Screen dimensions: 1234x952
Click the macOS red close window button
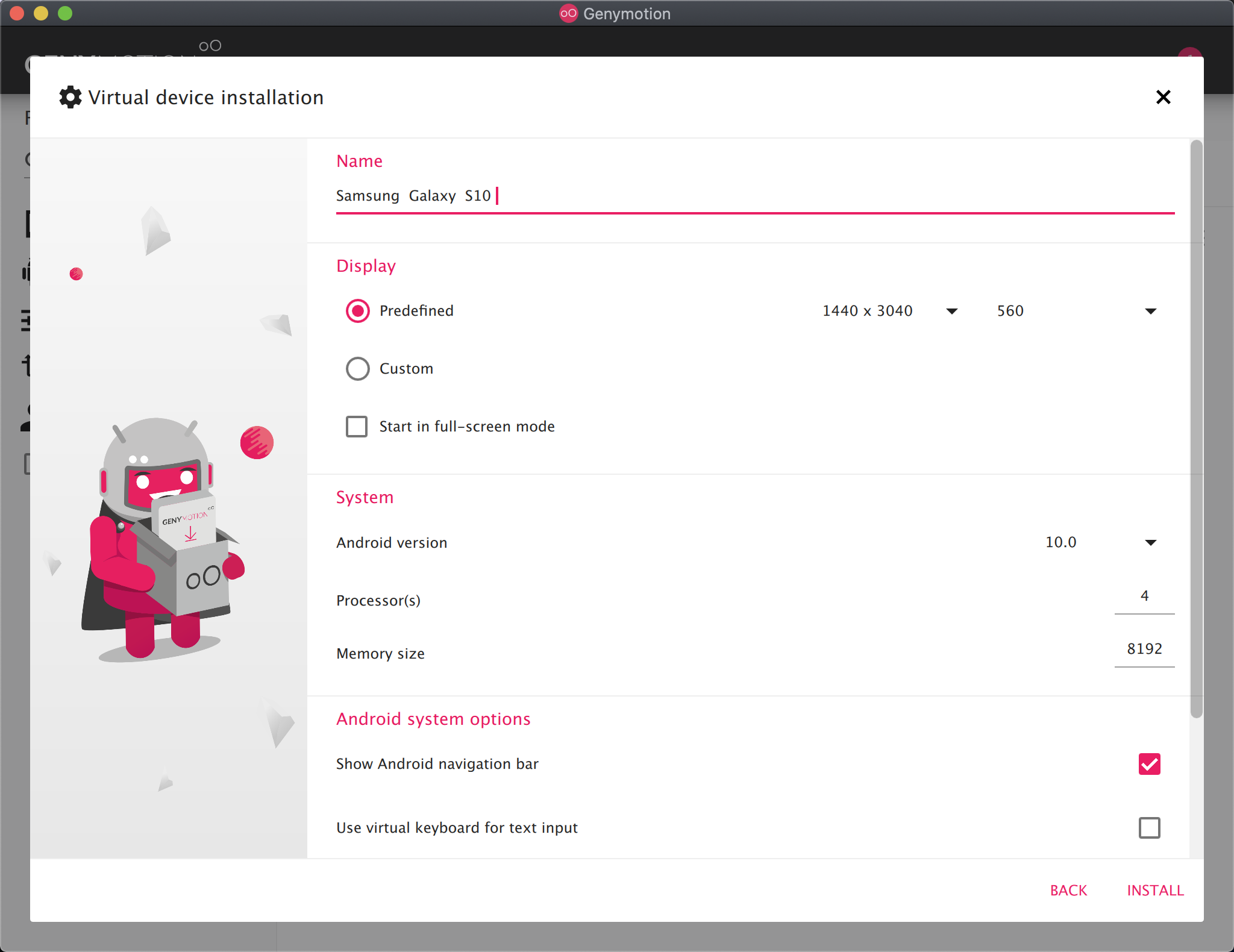[x=17, y=13]
